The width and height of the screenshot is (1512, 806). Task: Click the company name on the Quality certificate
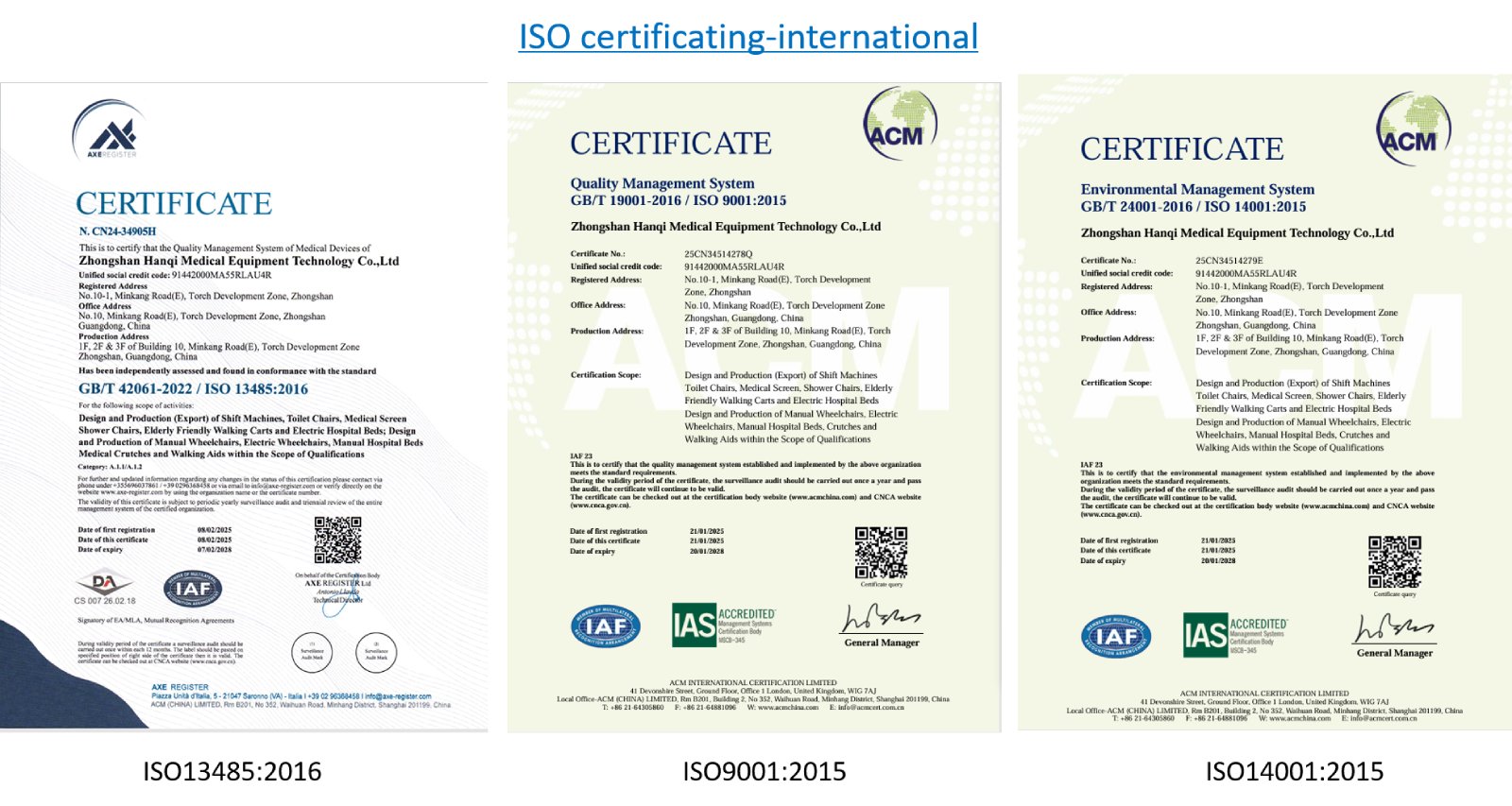tap(726, 227)
